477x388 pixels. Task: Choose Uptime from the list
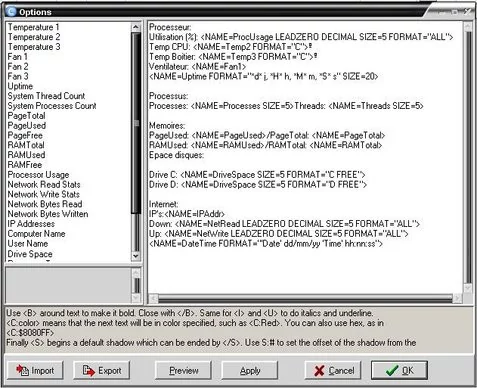pyautogui.click(x=20, y=86)
